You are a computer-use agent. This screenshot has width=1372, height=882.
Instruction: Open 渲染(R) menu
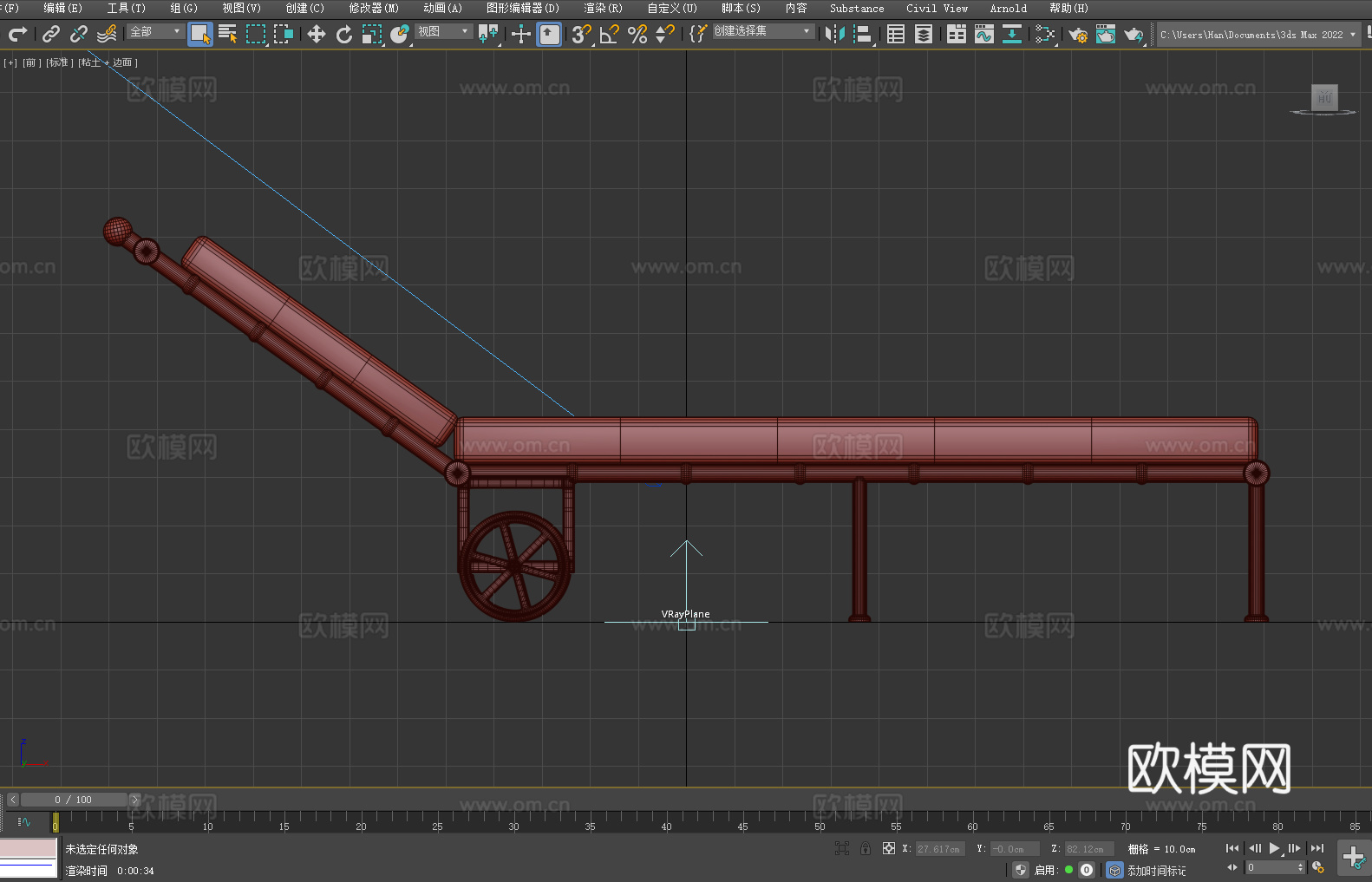point(603,8)
